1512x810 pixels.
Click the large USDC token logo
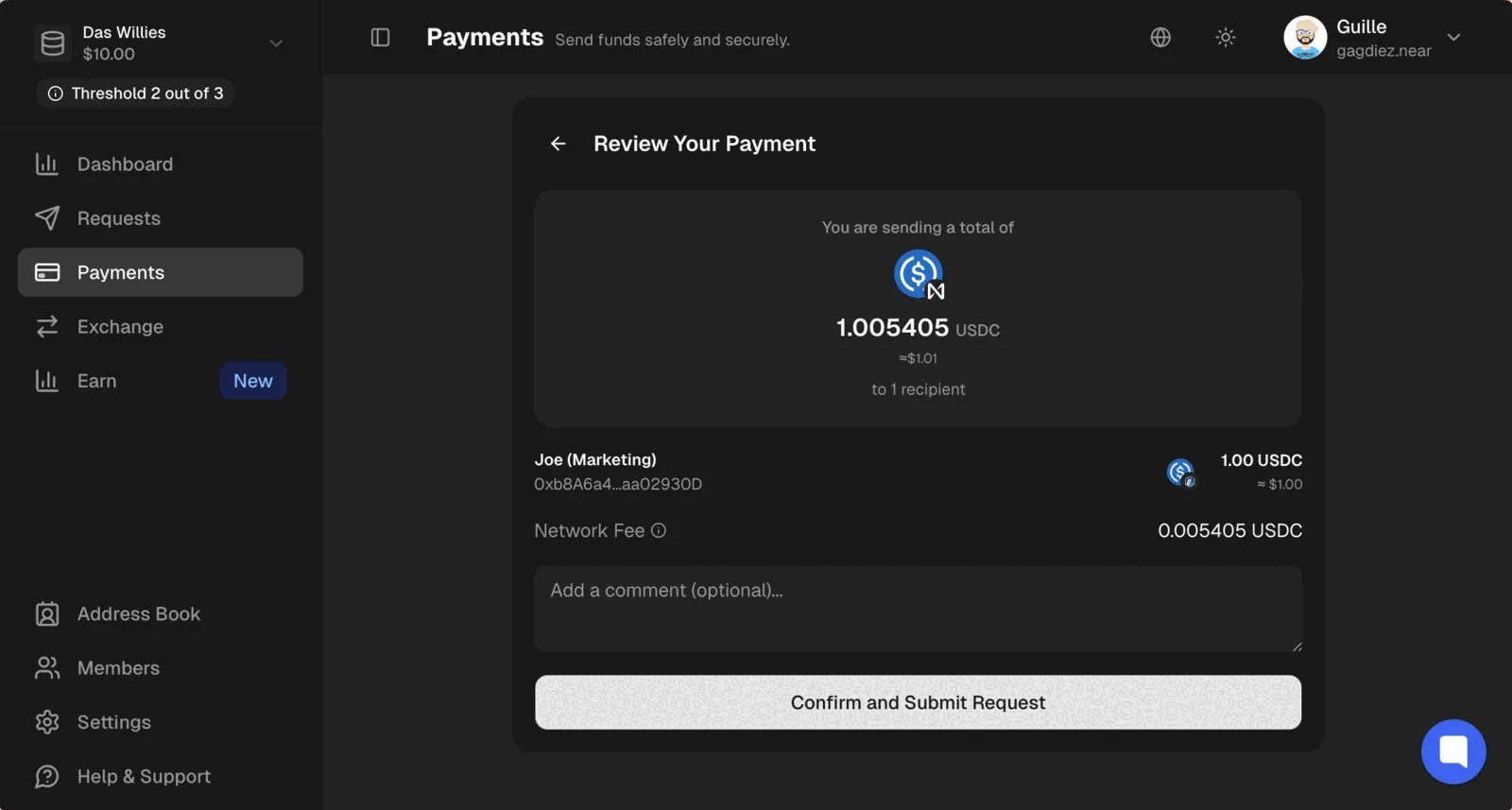(x=919, y=275)
